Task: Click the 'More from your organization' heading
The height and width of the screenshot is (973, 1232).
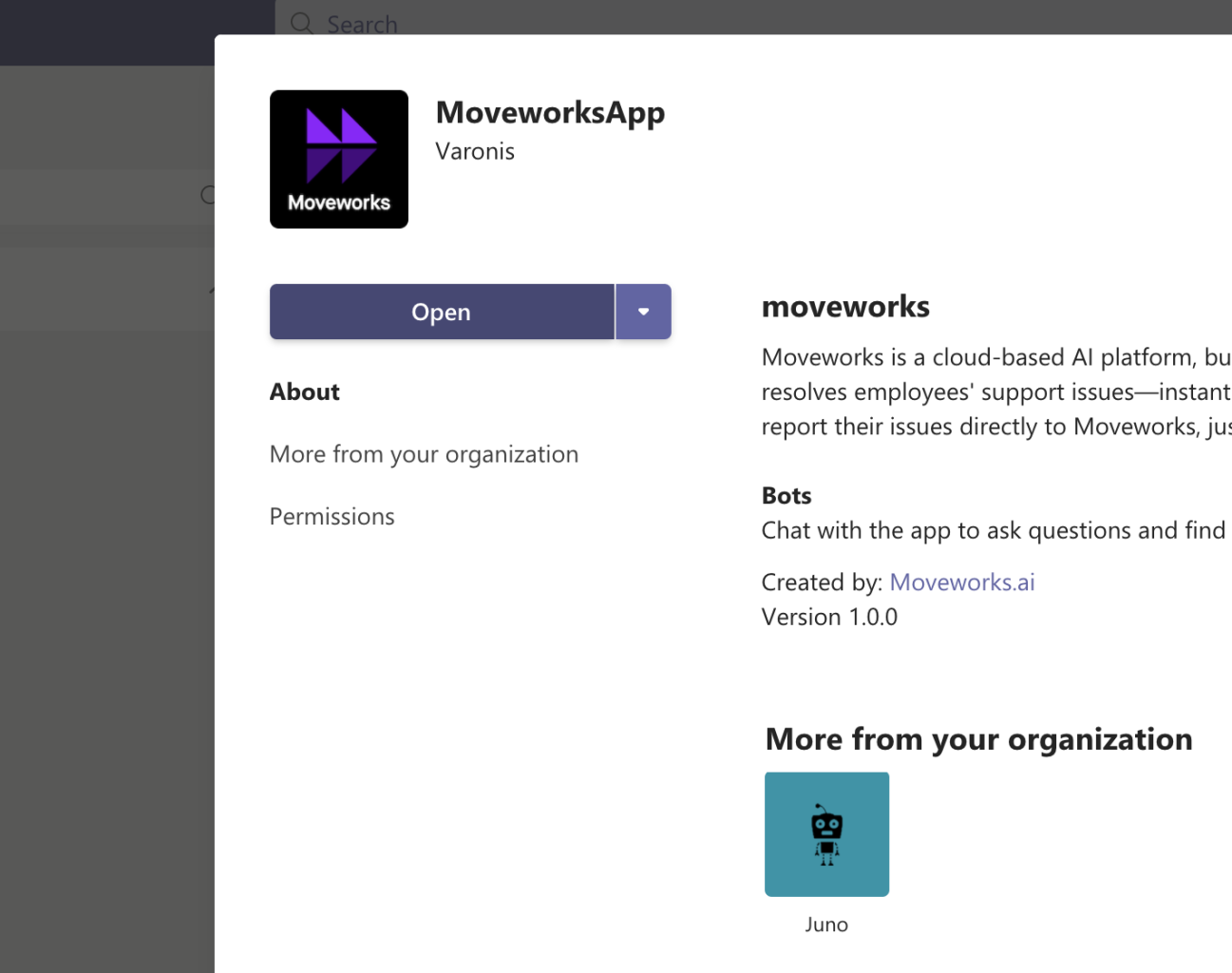Action: click(x=978, y=739)
